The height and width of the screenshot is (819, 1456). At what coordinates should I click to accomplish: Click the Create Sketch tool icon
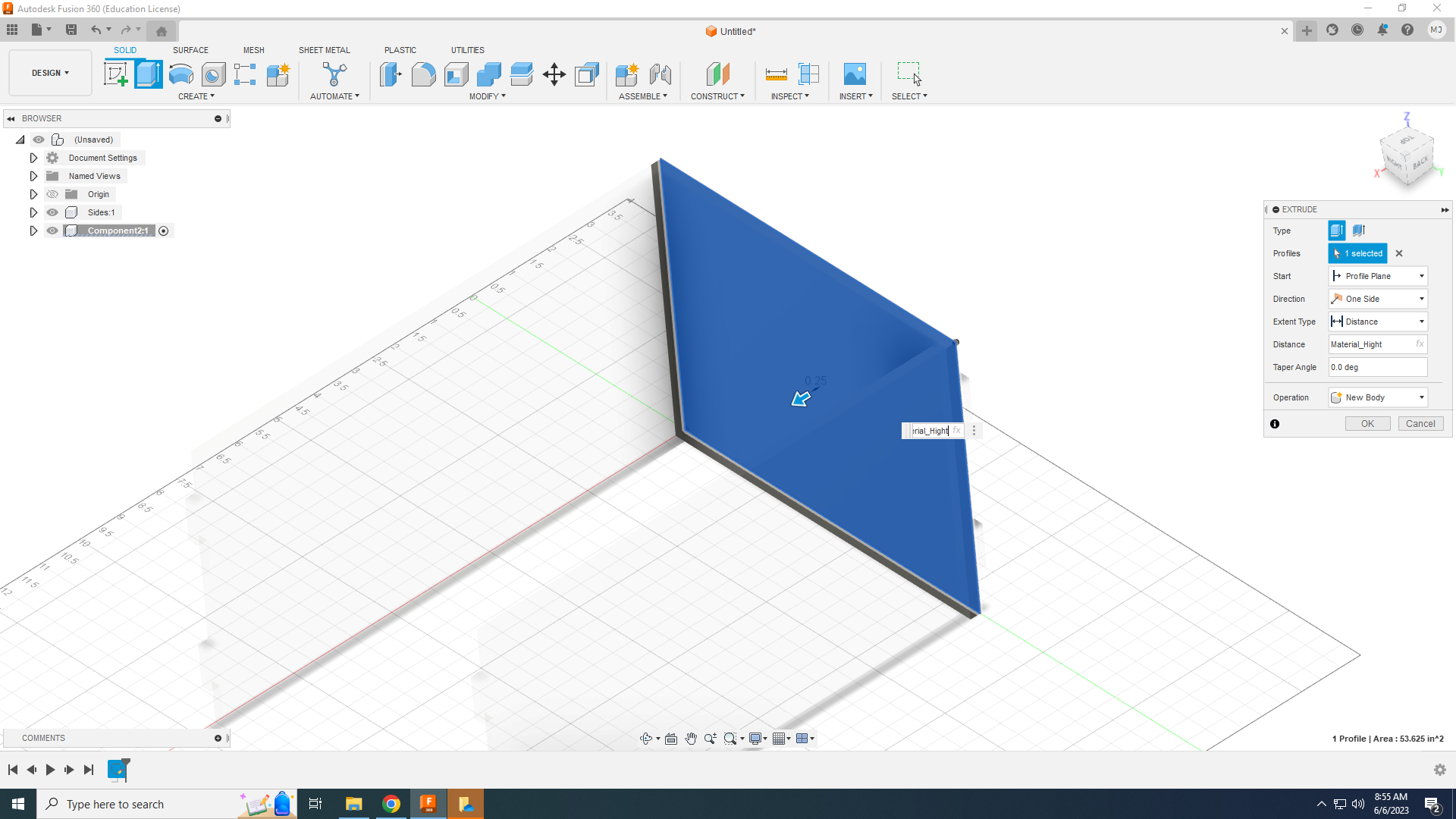pos(115,74)
